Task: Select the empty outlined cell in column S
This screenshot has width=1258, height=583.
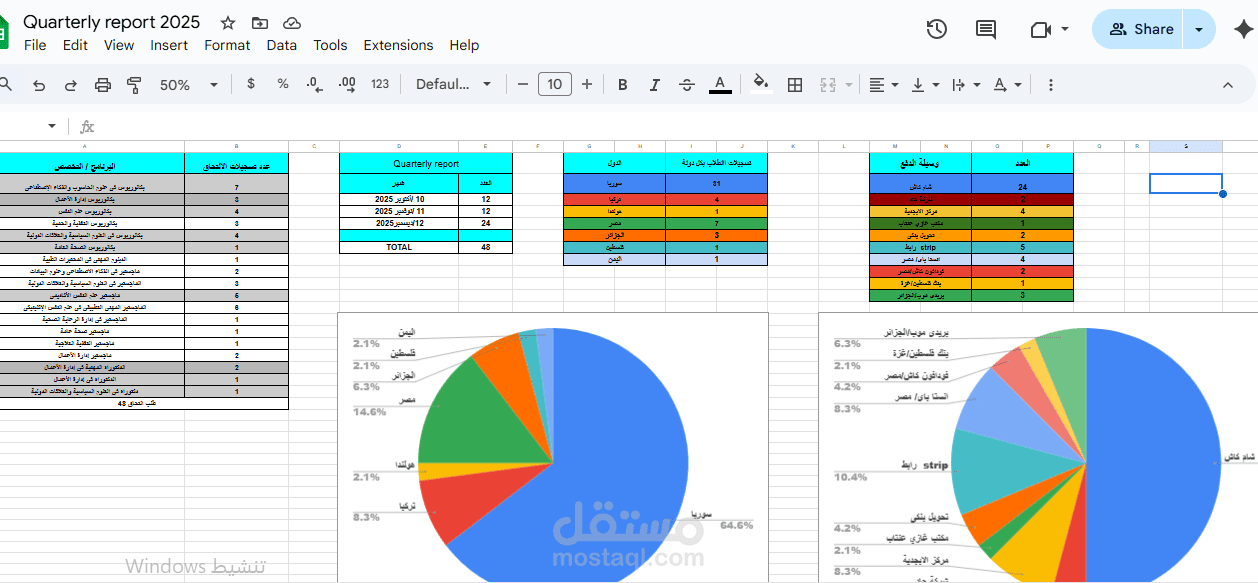Action: click(x=1186, y=183)
